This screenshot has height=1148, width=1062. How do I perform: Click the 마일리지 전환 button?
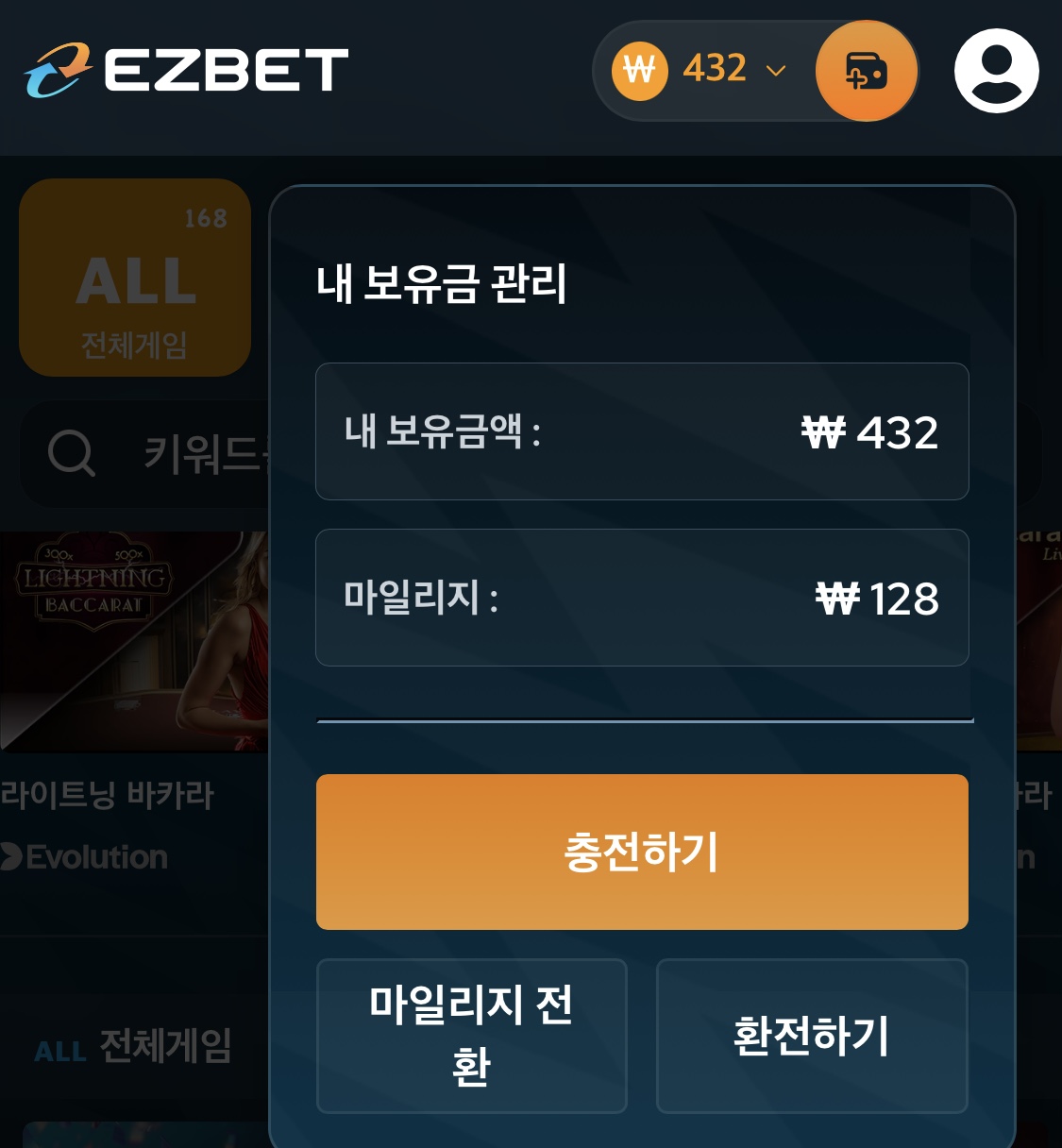(471, 1036)
